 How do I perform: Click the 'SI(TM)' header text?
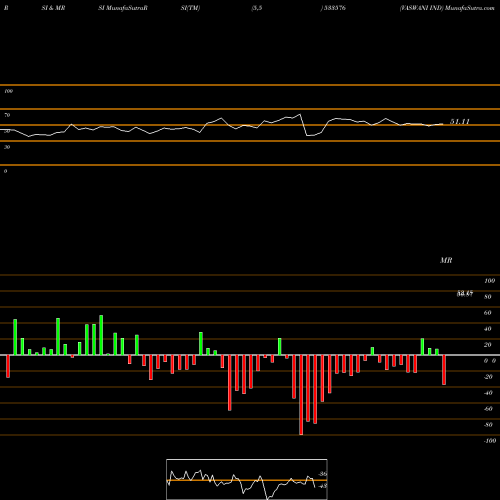coord(190,8)
